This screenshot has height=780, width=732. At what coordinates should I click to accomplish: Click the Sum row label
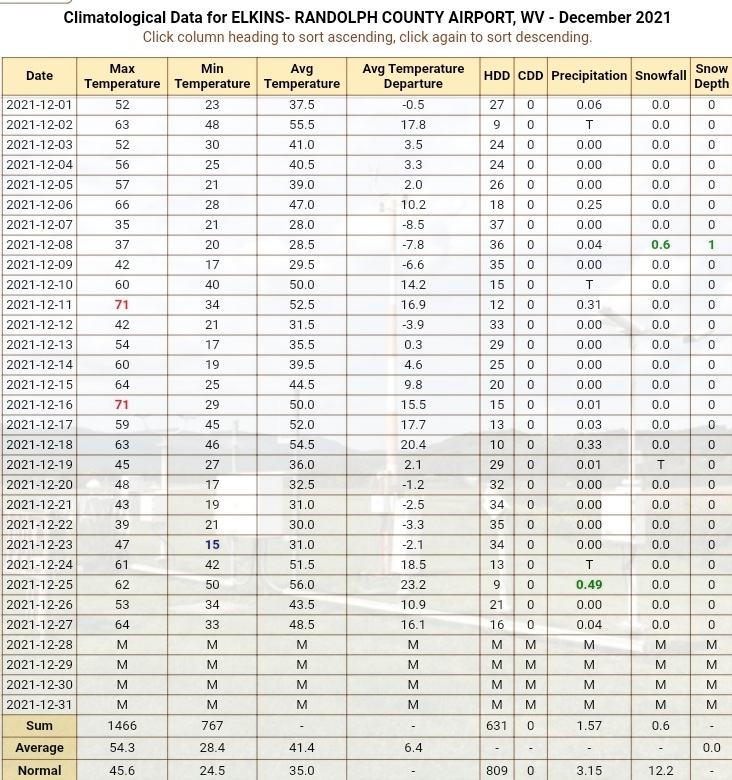click(x=39, y=726)
